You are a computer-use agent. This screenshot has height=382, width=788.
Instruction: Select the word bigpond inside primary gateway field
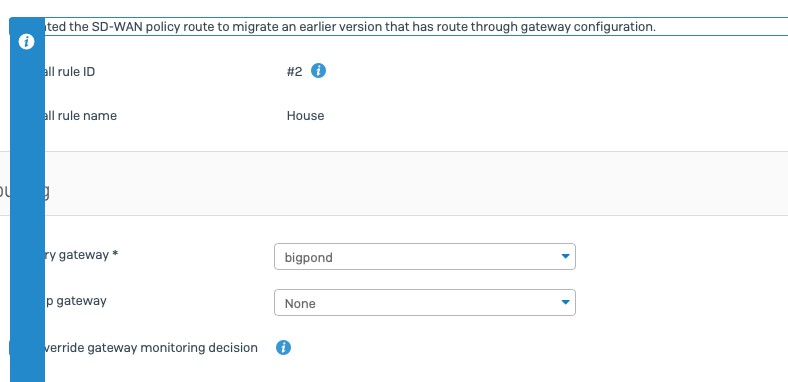(x=309, y=258)
